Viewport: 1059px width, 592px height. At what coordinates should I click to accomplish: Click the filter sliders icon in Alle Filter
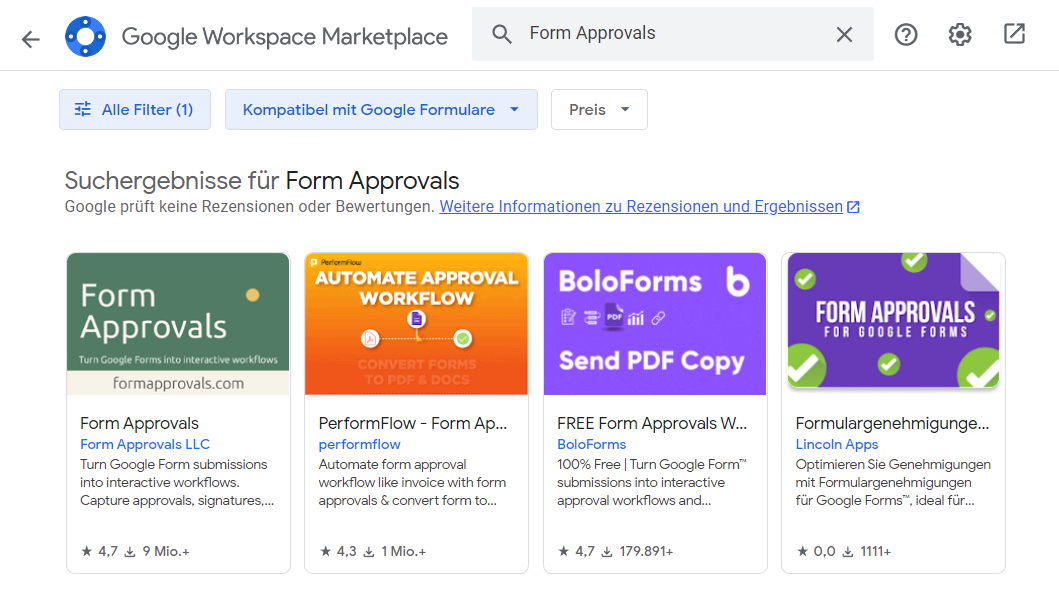pyautogui.click(x=83, y=110)
